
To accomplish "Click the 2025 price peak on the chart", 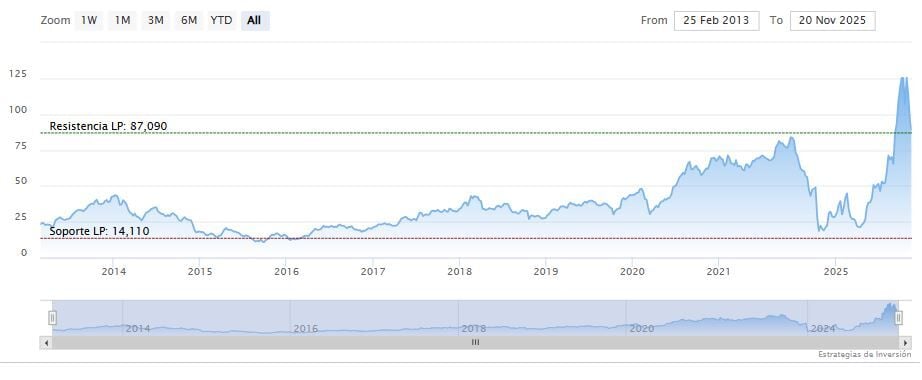I will click(903, 79).
